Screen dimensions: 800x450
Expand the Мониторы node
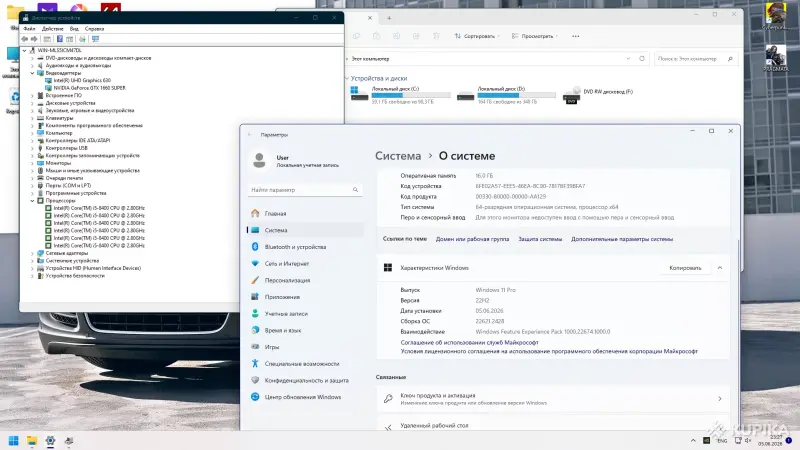tap(32, 163)
